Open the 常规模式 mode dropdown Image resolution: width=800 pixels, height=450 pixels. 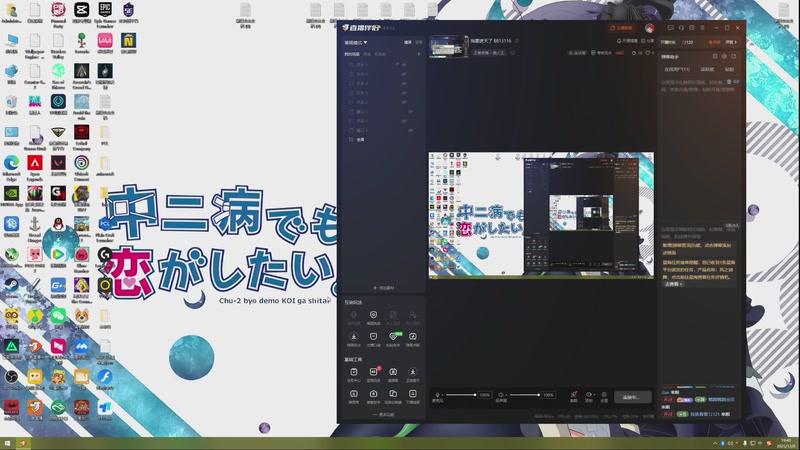tap(356, 42)
